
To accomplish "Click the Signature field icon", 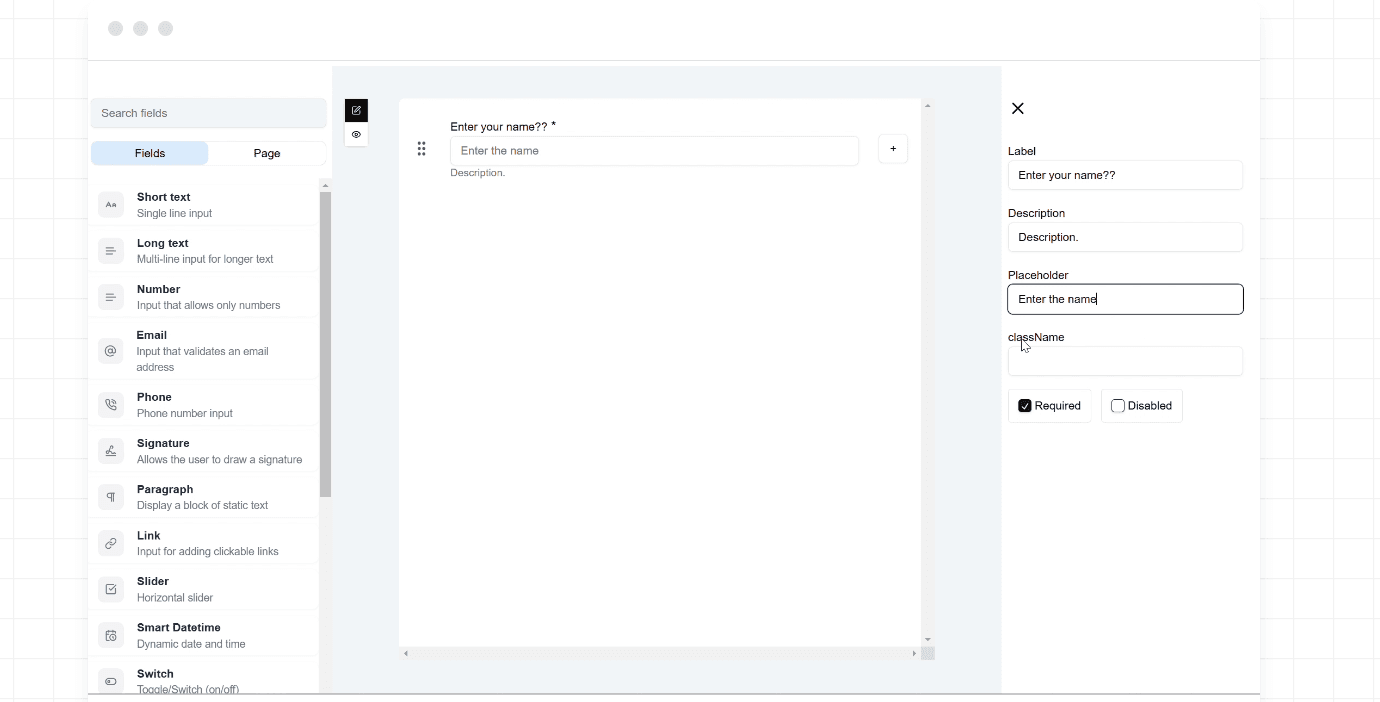I will click(111, 451).
